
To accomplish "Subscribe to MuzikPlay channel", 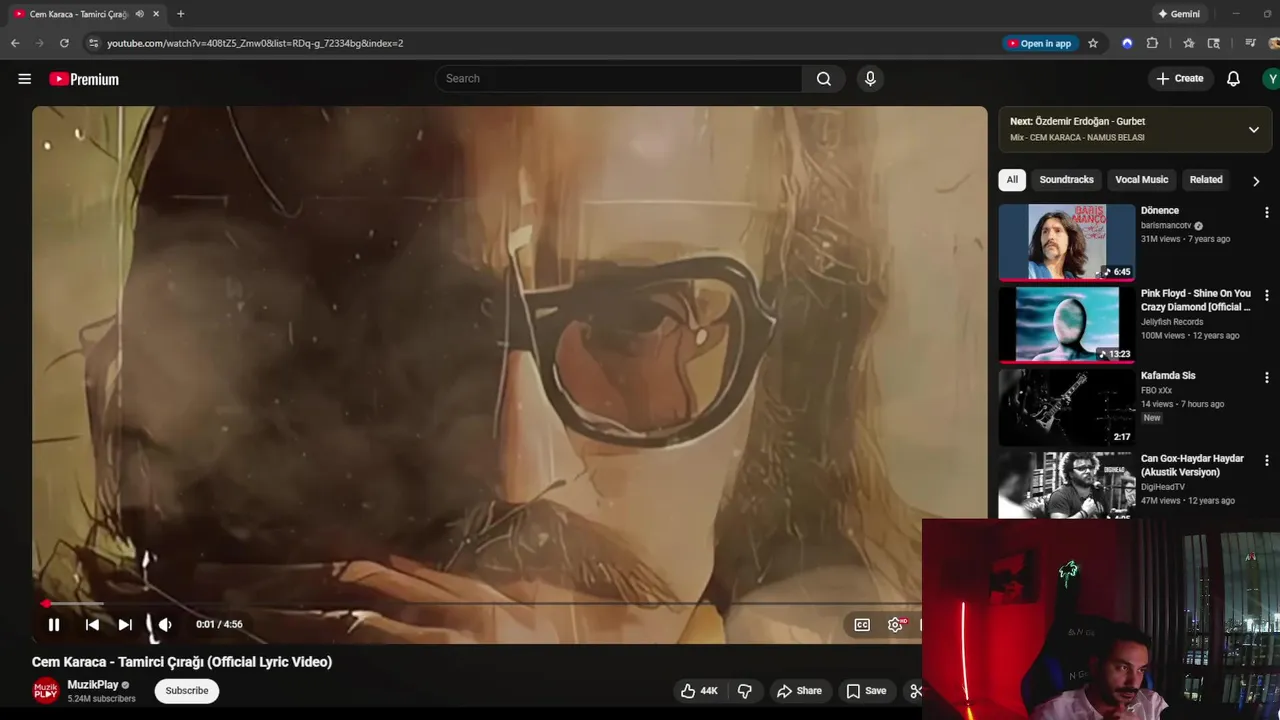I will 187,691.
